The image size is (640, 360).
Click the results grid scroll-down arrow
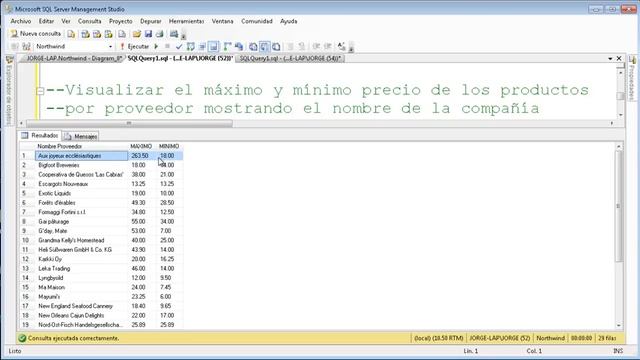pyautogui.click(x=619, y=325)
